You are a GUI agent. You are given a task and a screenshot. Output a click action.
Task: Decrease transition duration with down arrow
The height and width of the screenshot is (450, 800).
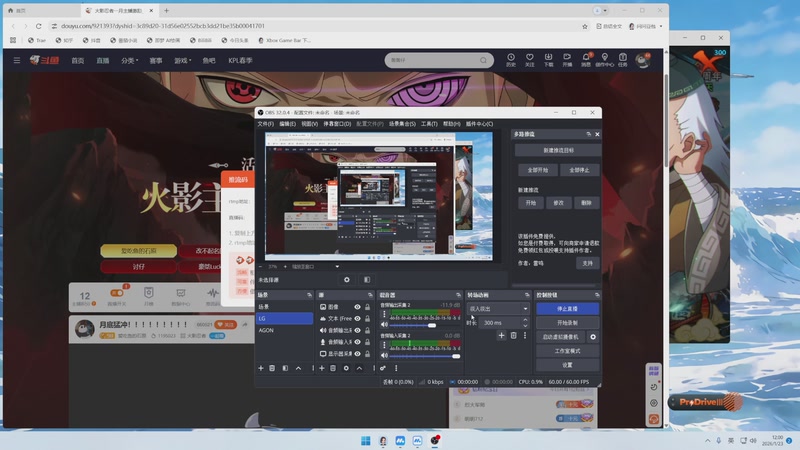click(x=526, y=326)
